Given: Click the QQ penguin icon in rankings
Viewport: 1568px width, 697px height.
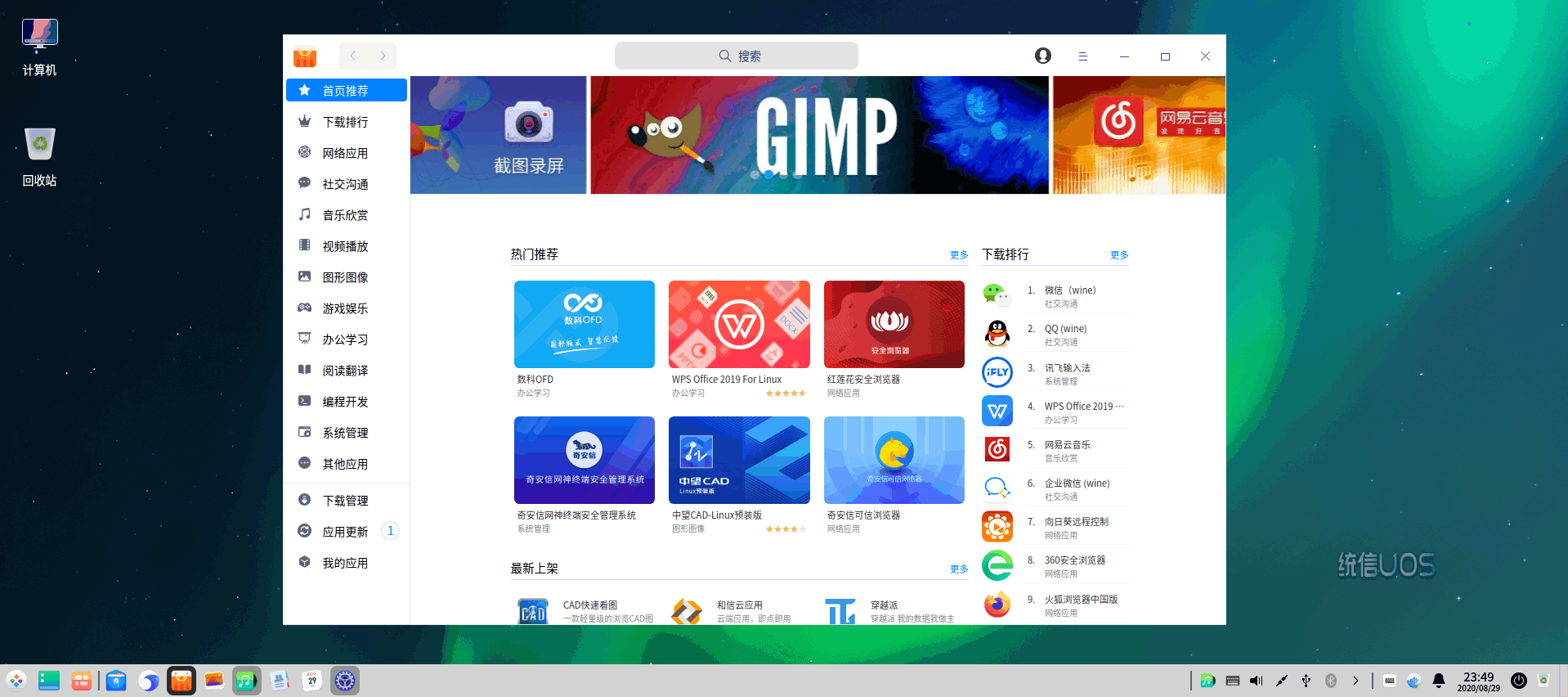Looking at the screenshot, I should 997,334.
